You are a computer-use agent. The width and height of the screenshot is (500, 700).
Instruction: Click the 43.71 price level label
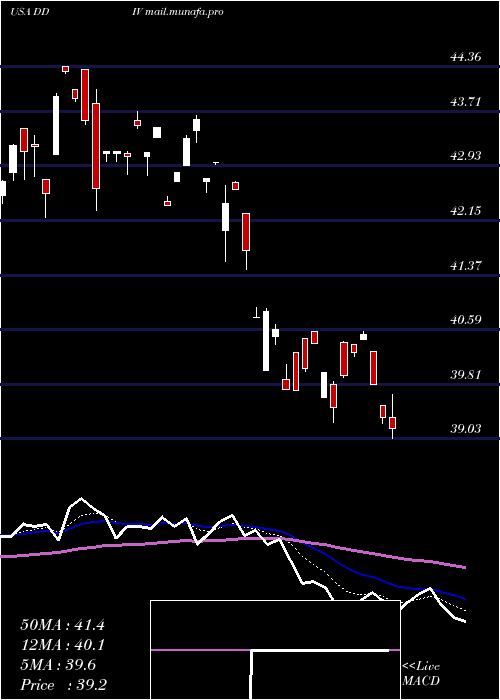pos(466,101)
